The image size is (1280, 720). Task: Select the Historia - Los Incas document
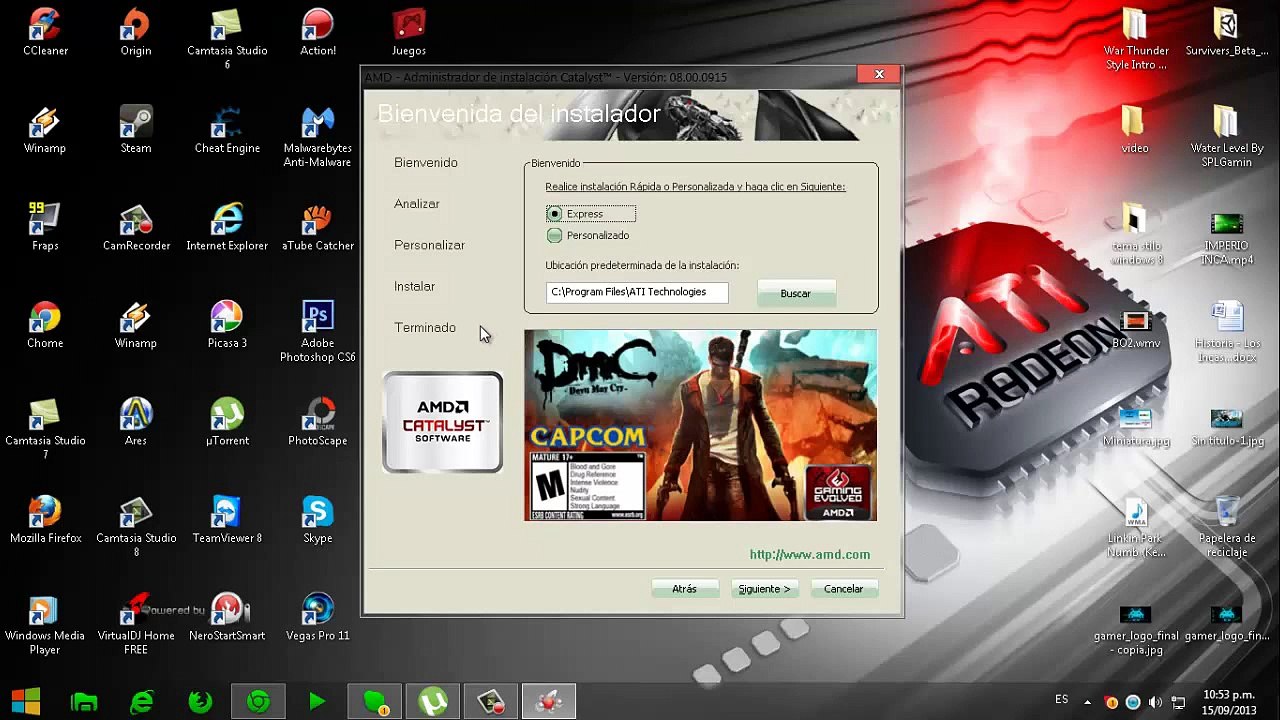(x=1227, y=332)
